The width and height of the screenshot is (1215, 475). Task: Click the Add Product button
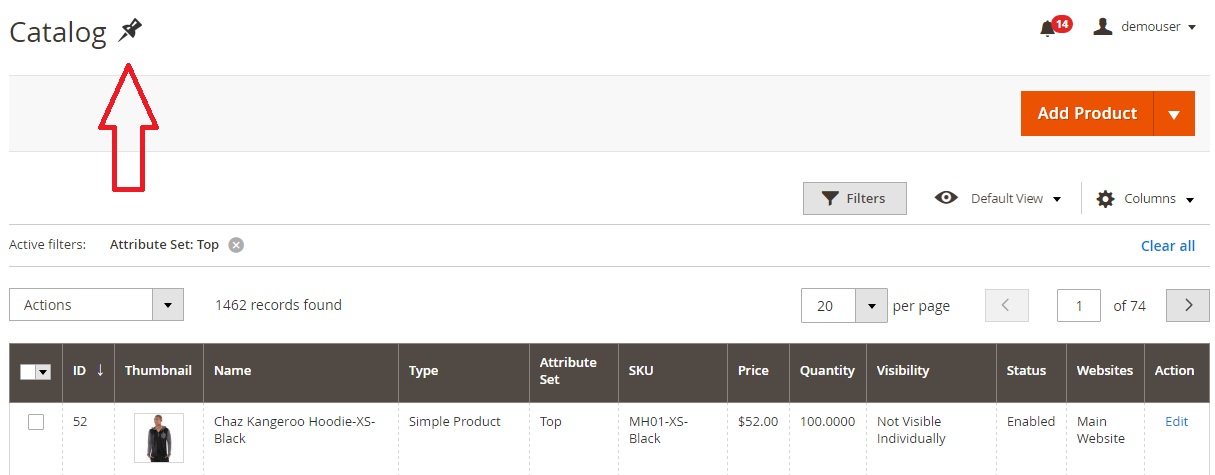pos(1087,114)
